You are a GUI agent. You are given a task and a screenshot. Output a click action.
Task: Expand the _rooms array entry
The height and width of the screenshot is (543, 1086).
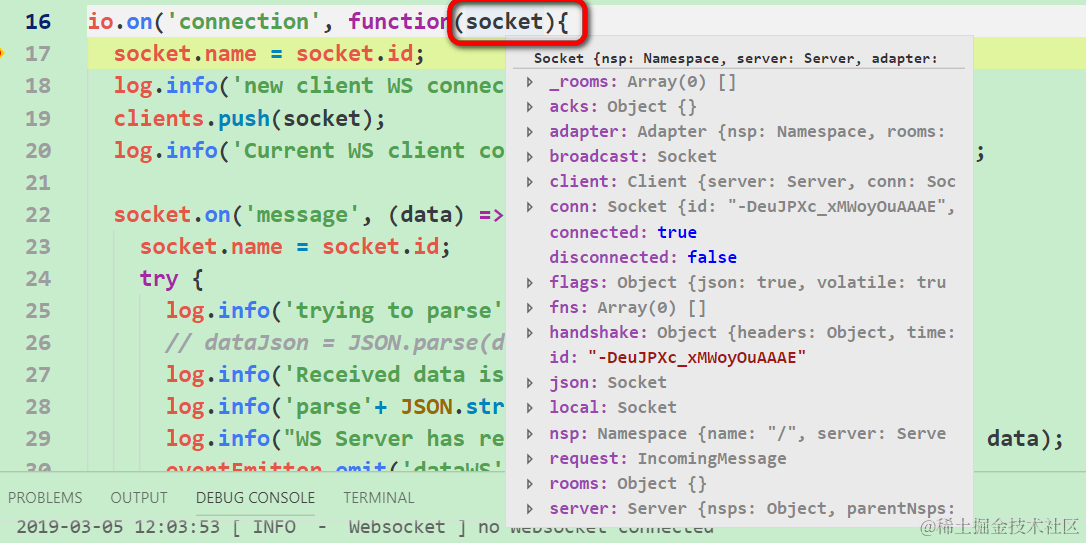coord(530,82)
